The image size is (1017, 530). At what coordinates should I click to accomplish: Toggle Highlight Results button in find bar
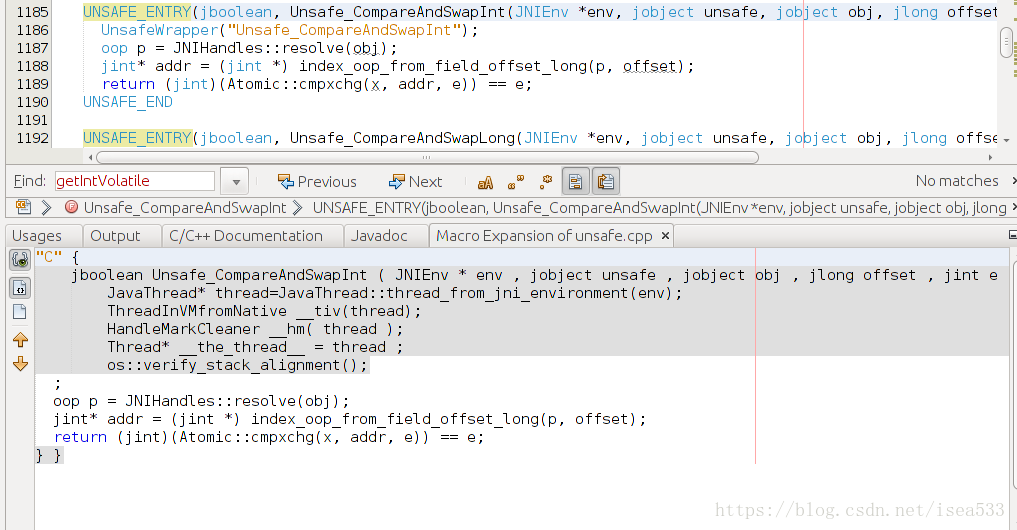(575, 182)
